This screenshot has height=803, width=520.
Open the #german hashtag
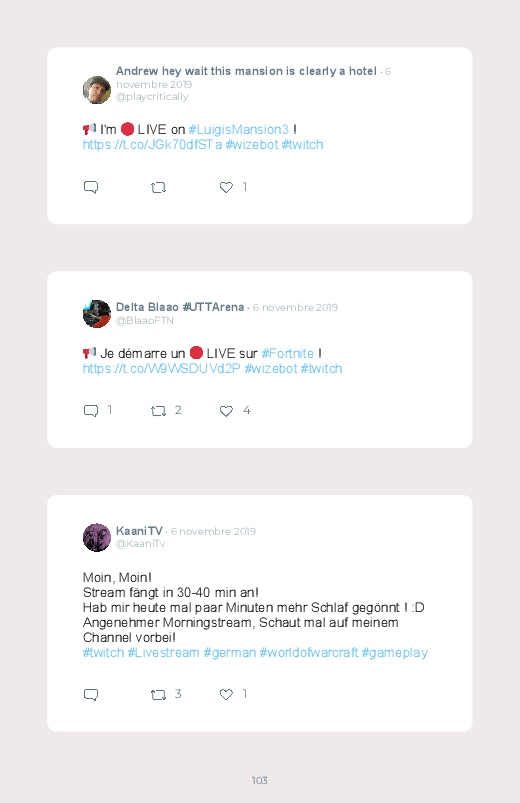[230, 653]
